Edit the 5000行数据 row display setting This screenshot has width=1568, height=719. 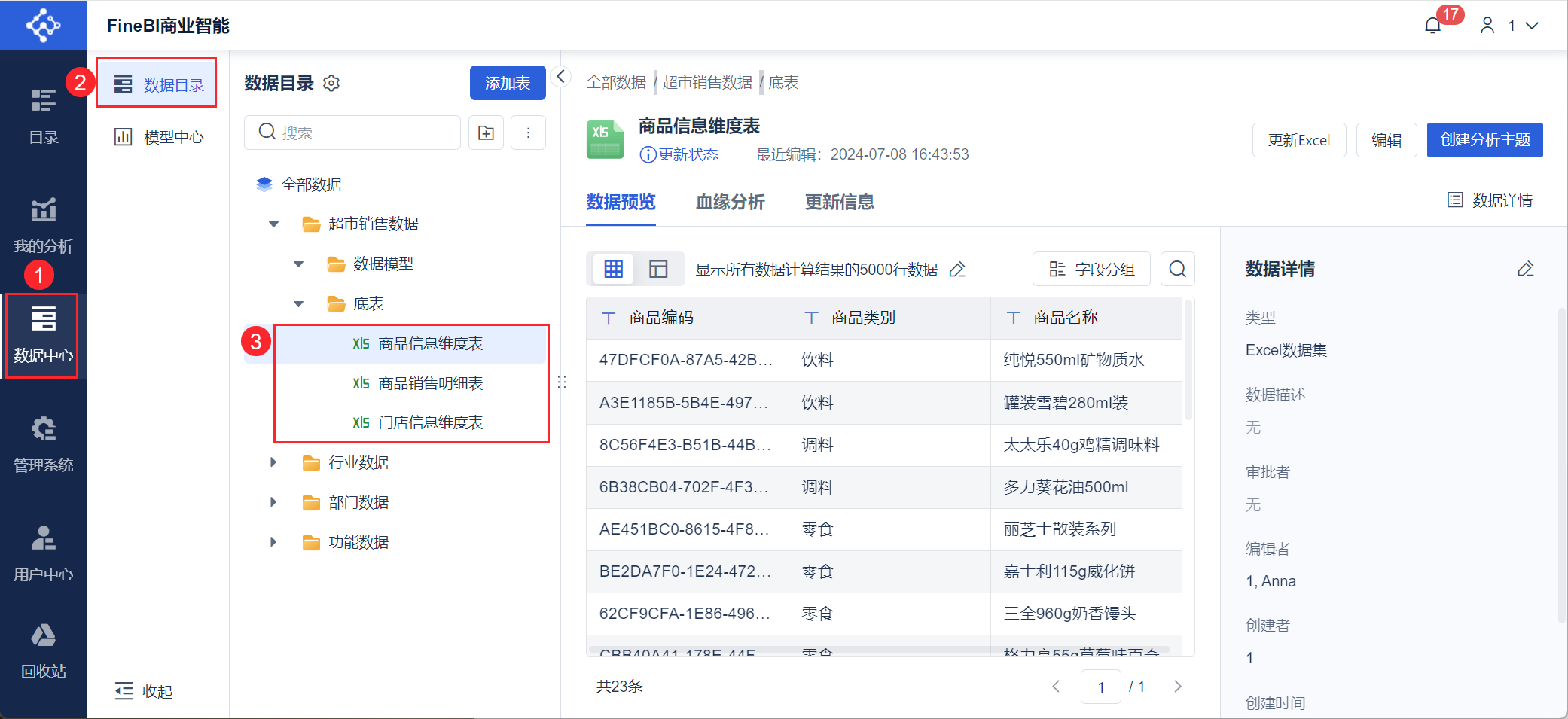[957, 270]
